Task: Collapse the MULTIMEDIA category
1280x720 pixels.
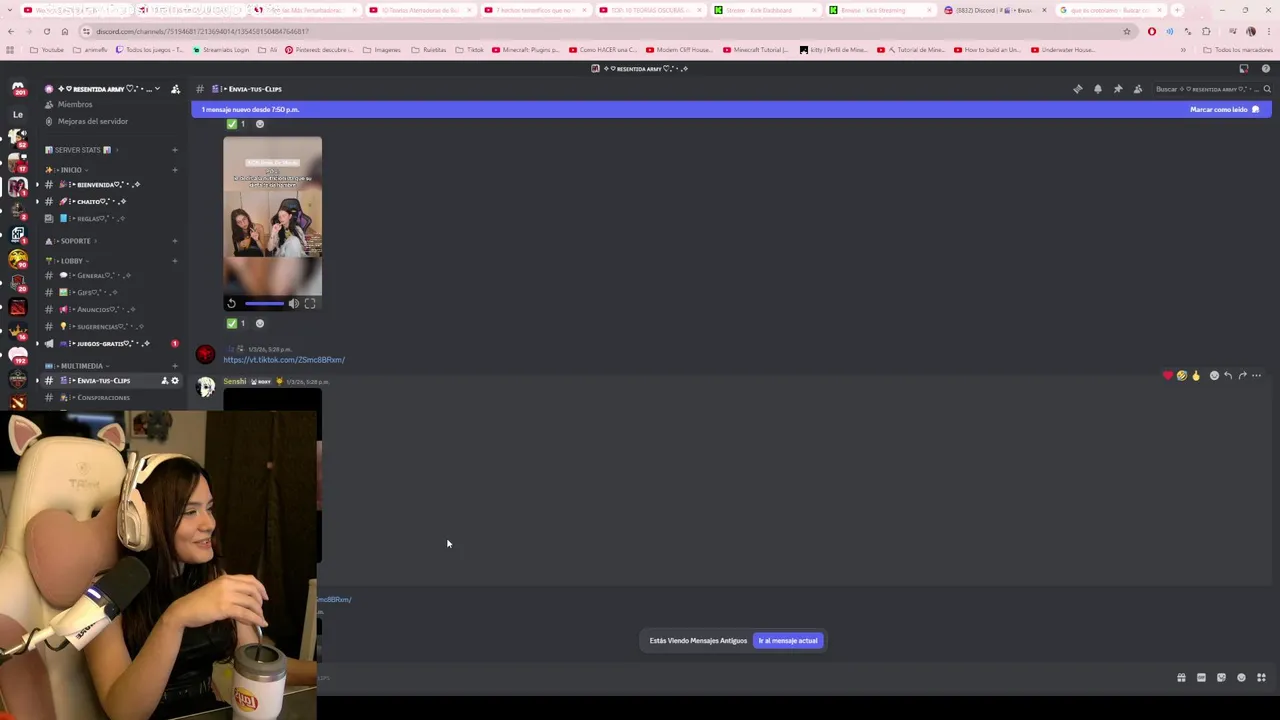Action: tap(77, 366)
